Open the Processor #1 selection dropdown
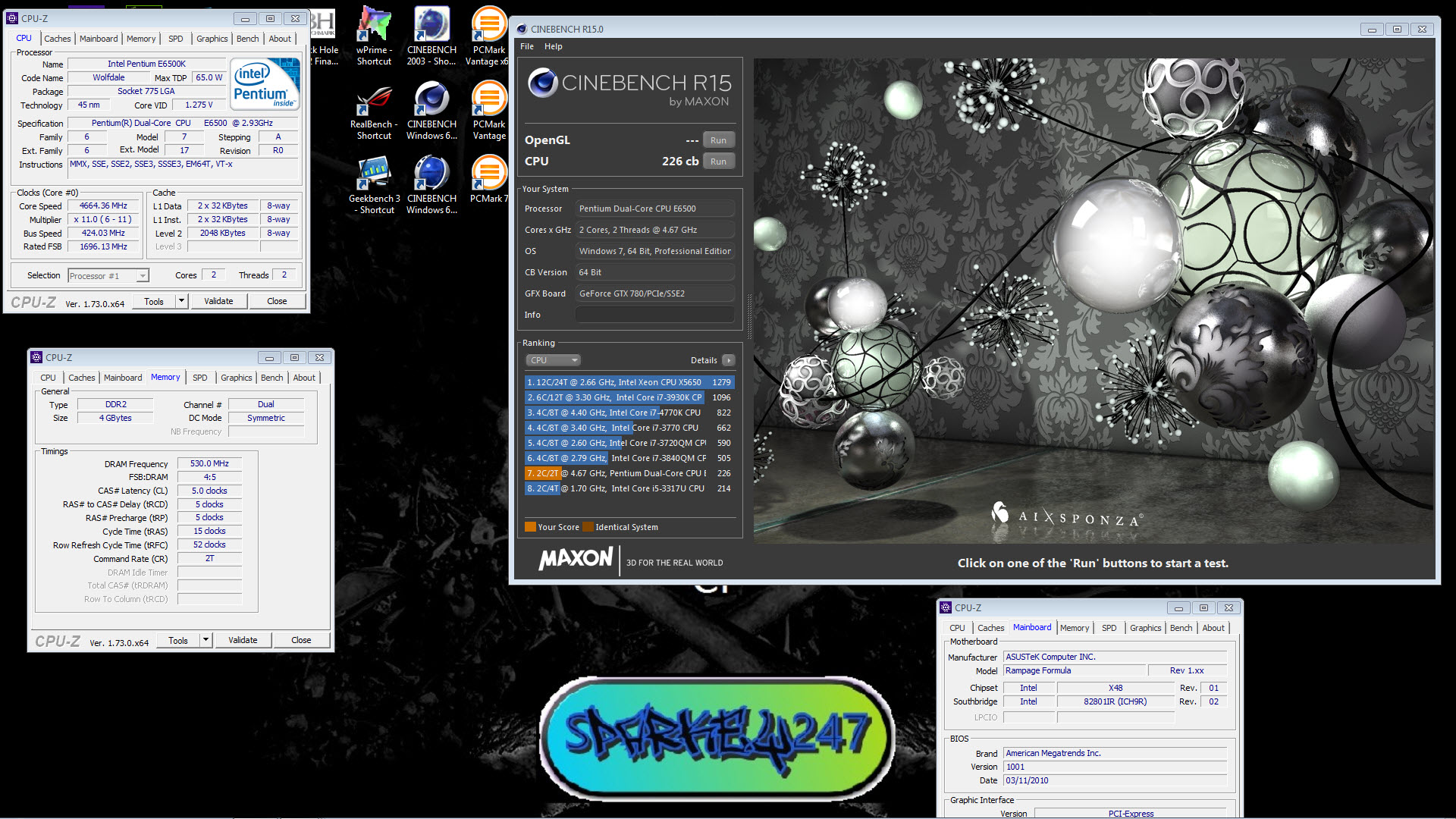This screenshot has width=1456, height=819. click(x=108, y=276)
